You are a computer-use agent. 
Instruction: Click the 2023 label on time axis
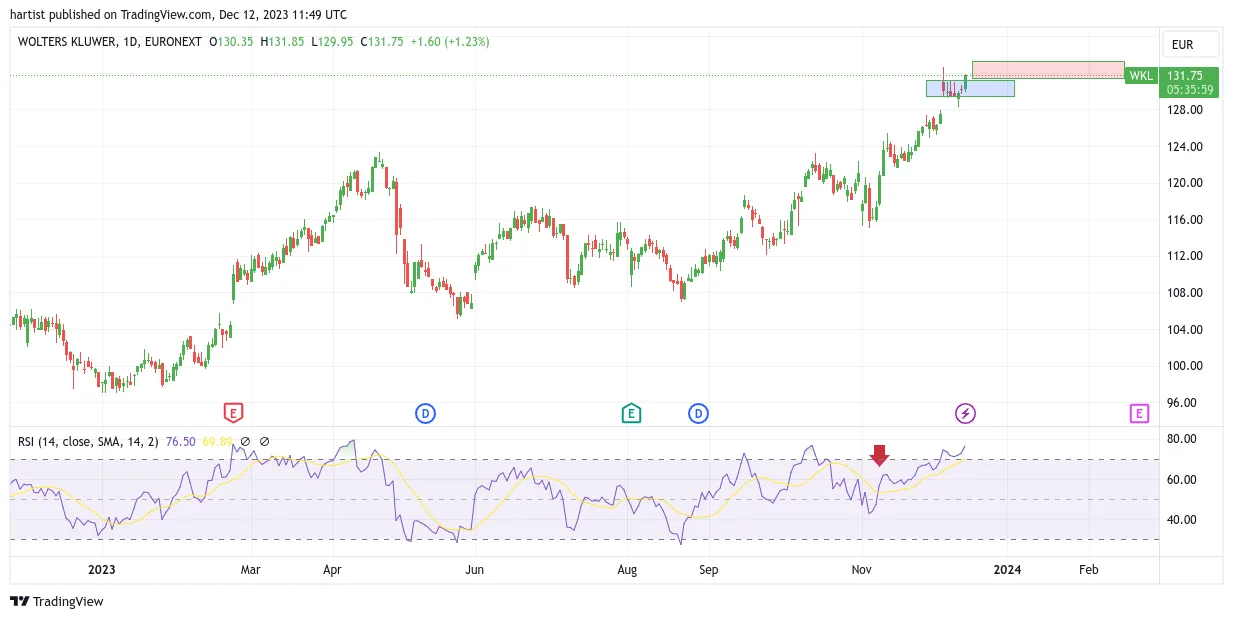pos(103,569)
